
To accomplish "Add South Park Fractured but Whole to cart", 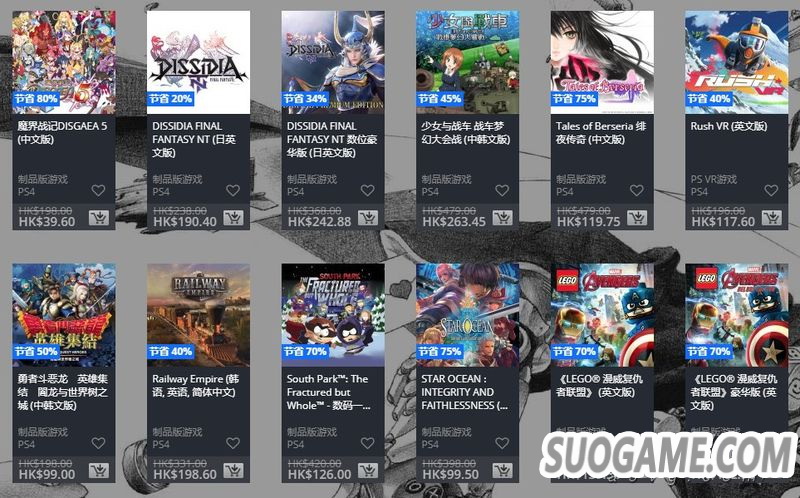I will pyautogui.click(x=368, y=471).
